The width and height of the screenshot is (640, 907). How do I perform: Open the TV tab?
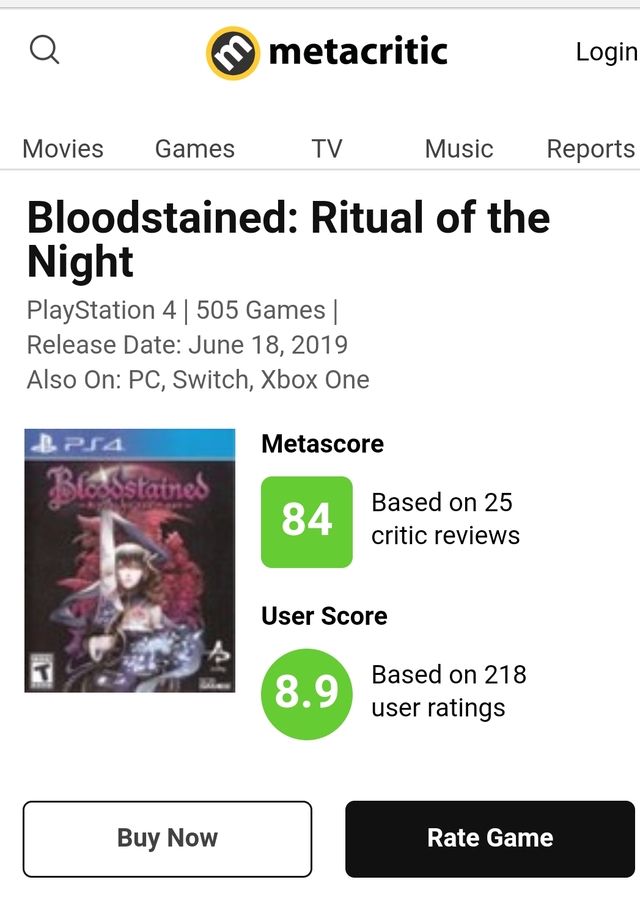[x=326, y=149]
